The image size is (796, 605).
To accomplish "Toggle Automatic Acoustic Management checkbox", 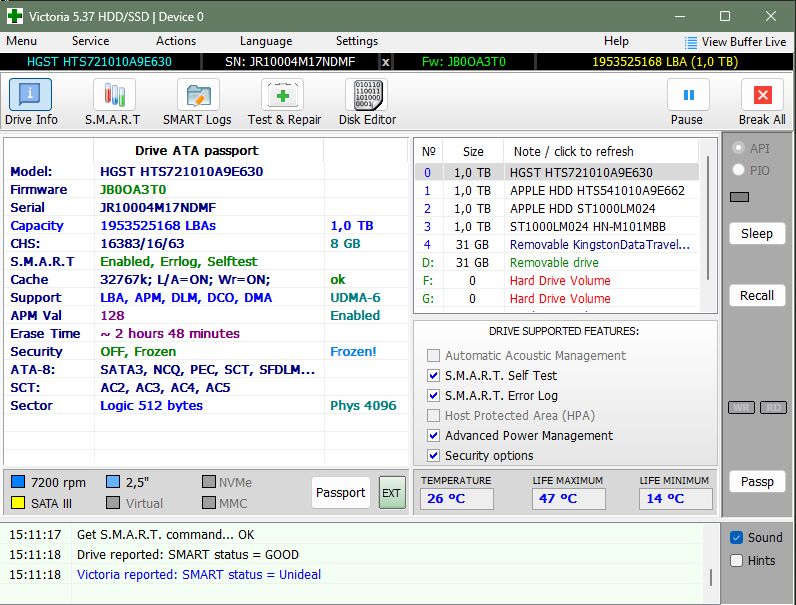I will (x=433, y=355).
